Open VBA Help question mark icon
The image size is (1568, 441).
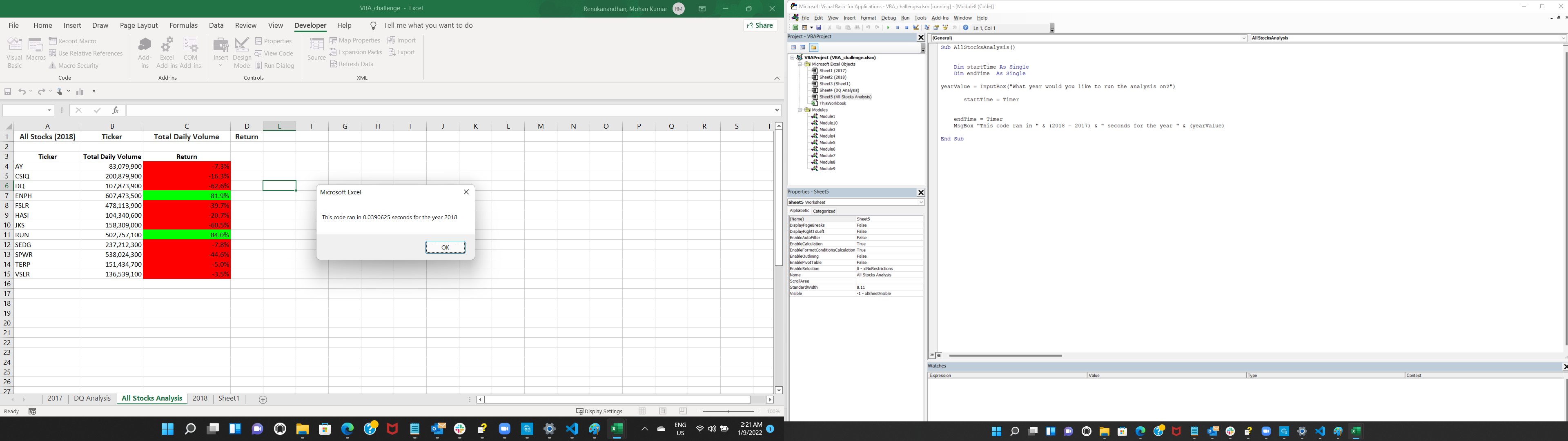click(966, 28)
